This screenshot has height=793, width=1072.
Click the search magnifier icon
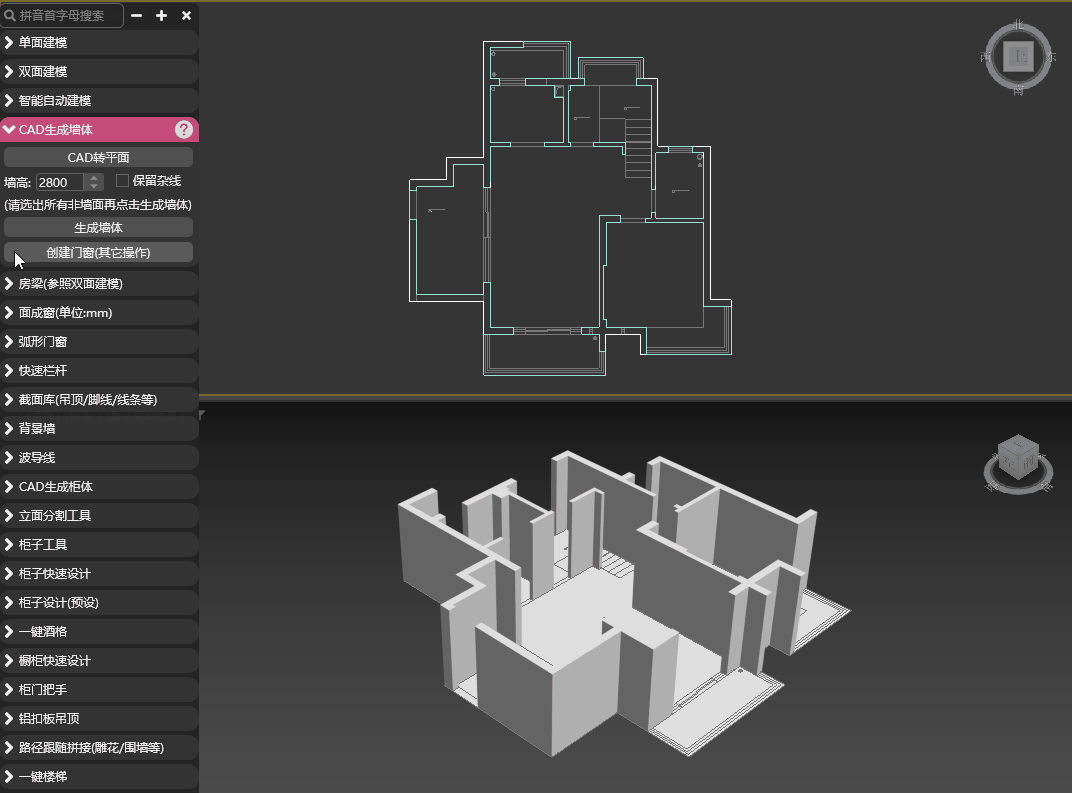pyautogui.click(x=11, y=16)
